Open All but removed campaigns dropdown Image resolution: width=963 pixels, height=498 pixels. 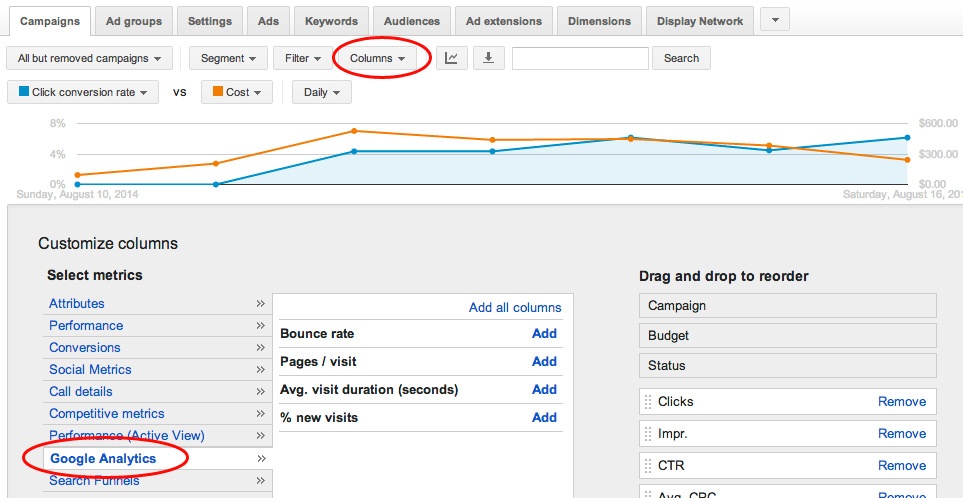(89, 59)
